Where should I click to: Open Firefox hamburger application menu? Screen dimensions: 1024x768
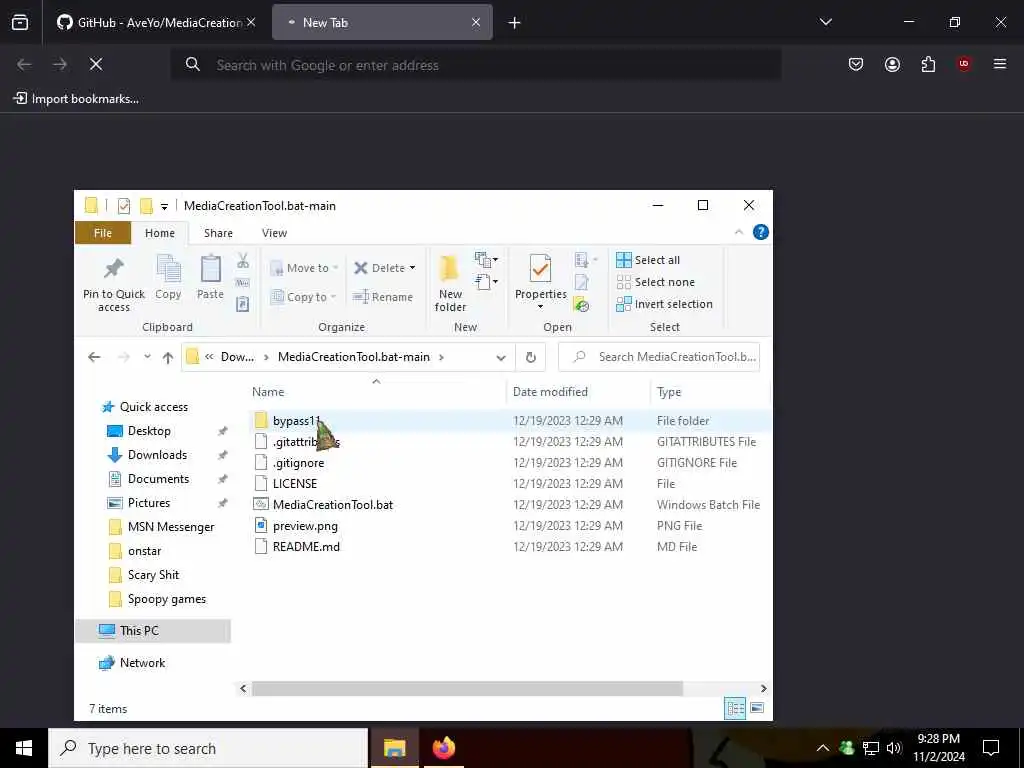[1000, 64]
